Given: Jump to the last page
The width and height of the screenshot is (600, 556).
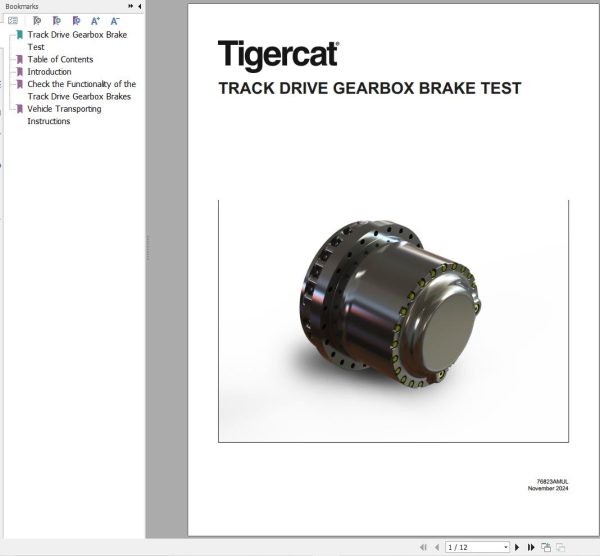Looking at the screenshot, I should coord(531,547).
